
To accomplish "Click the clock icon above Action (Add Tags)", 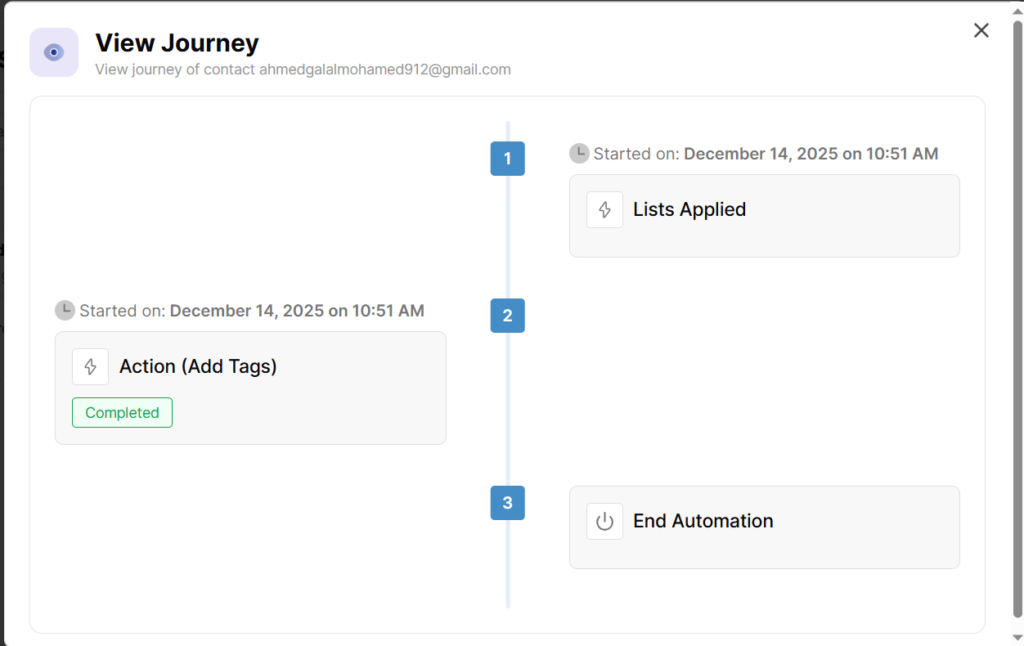I will (x=65, y=310).
